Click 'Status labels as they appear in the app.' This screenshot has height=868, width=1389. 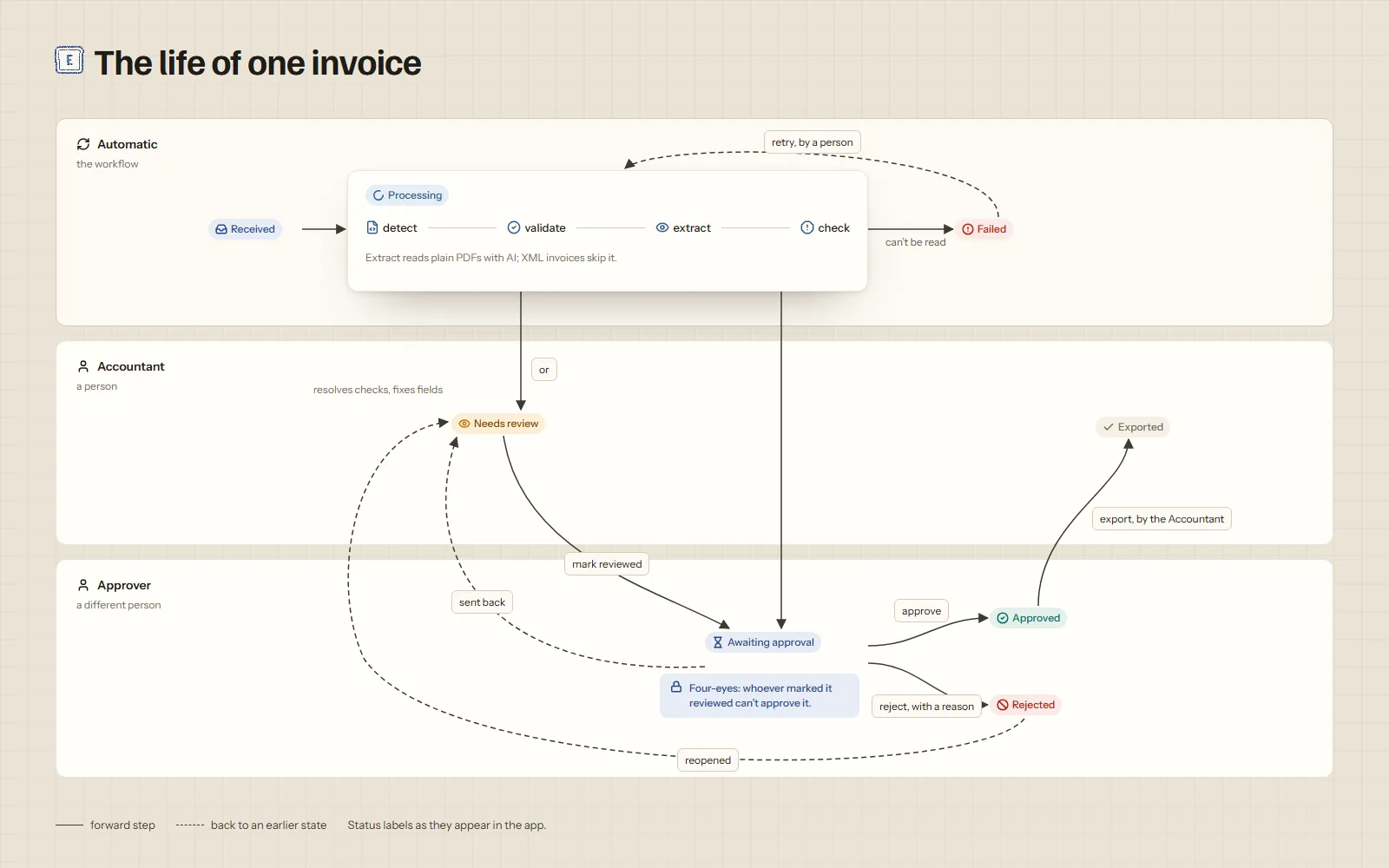(x=447, y=825)
